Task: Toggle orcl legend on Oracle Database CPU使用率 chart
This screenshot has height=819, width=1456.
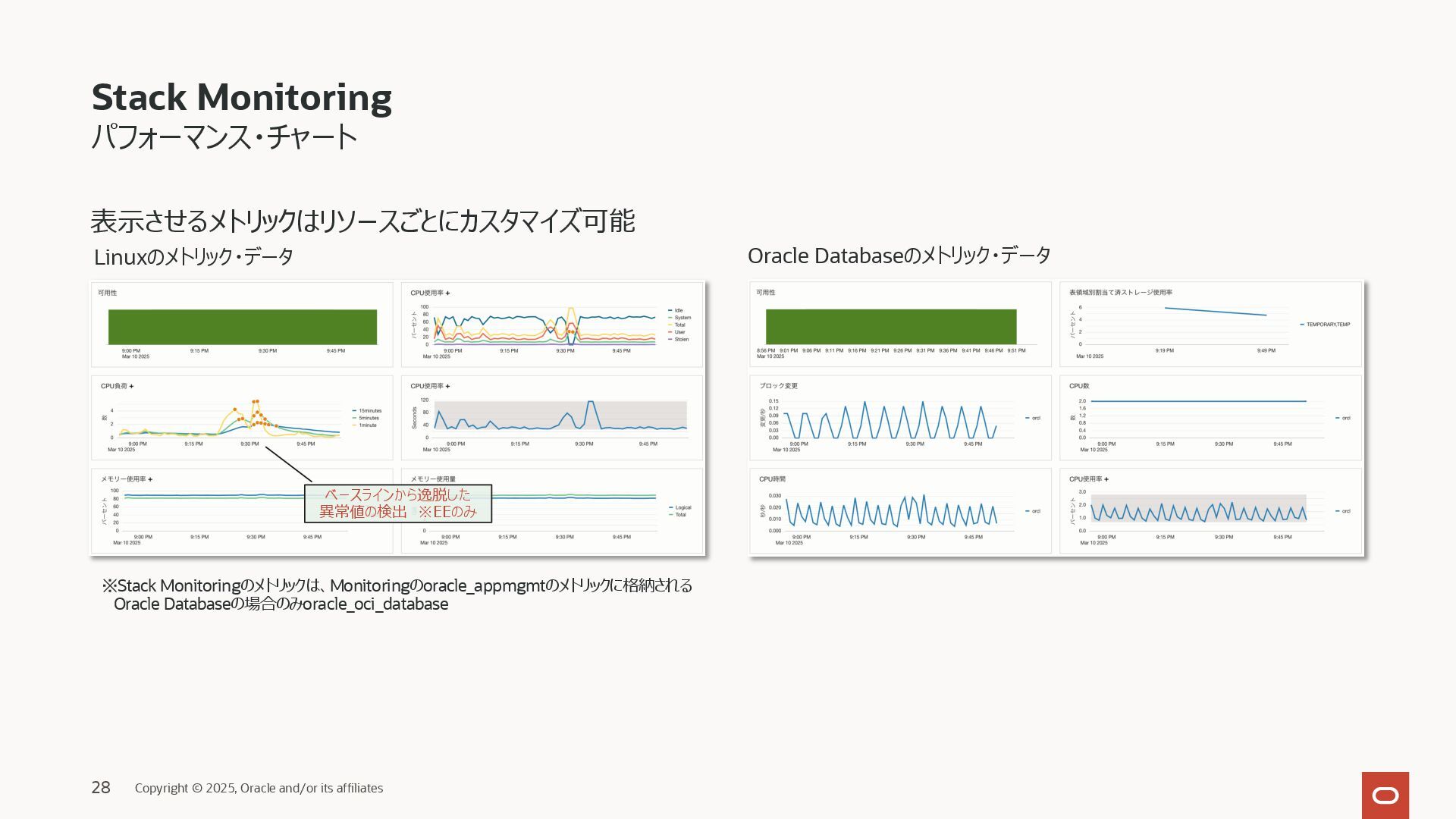Action: pos(1343,511)
